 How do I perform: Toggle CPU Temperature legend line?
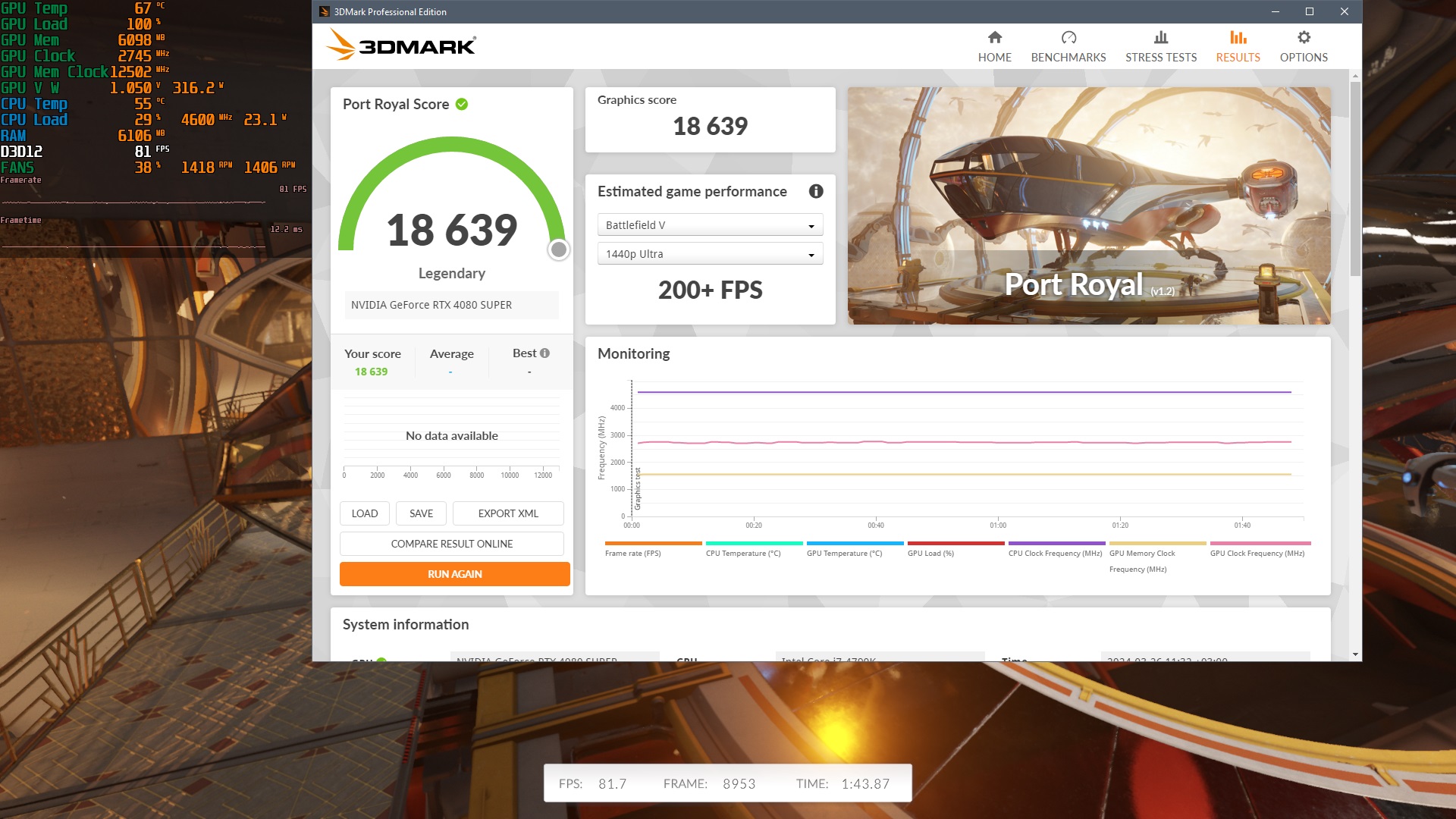click(754, 549)
